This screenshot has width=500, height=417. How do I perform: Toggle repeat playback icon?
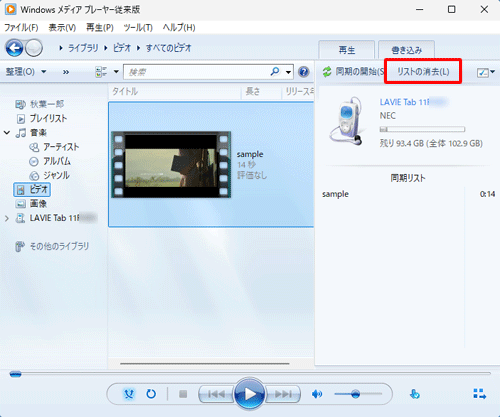151,394
